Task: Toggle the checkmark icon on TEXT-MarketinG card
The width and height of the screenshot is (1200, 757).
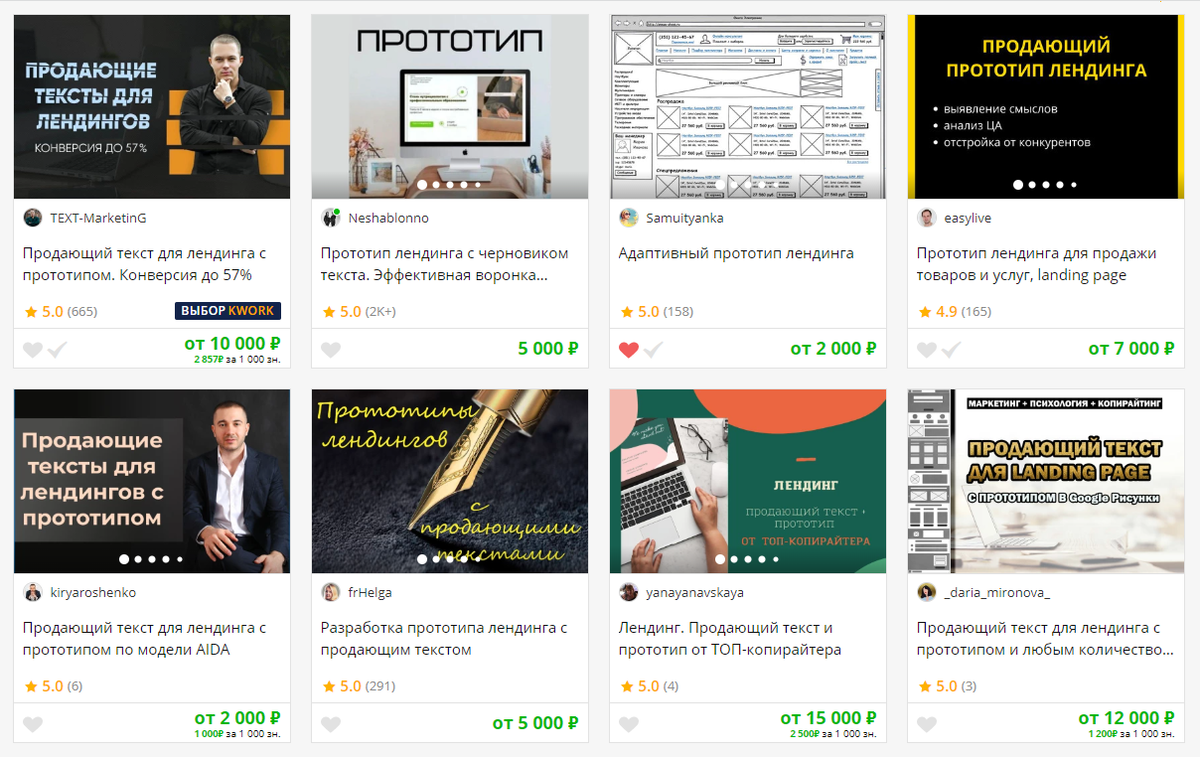Action: [57, 350]
